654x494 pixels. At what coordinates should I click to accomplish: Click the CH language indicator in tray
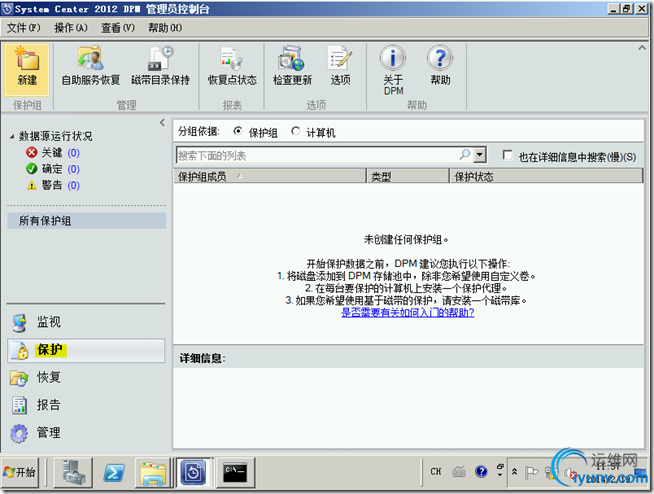(x=436, y=472)
